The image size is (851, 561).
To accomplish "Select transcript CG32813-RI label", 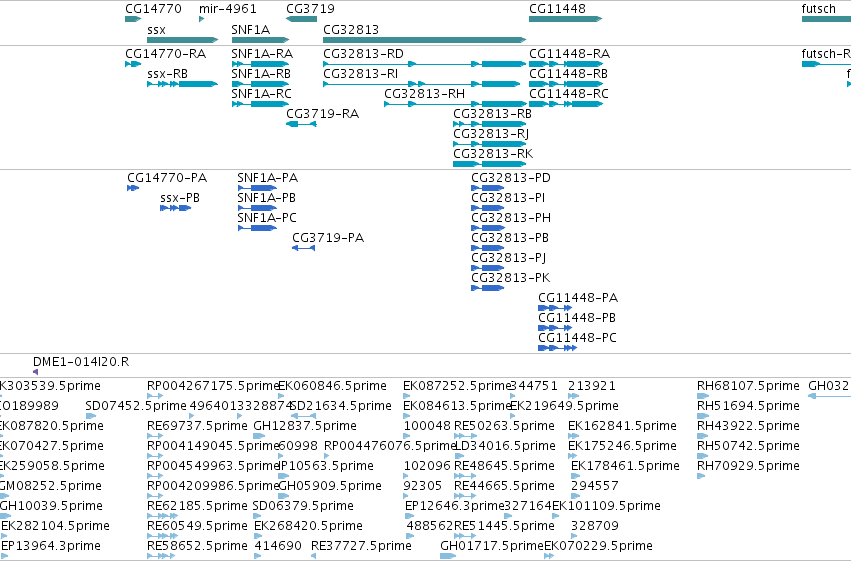I will [x=360, y=74].
